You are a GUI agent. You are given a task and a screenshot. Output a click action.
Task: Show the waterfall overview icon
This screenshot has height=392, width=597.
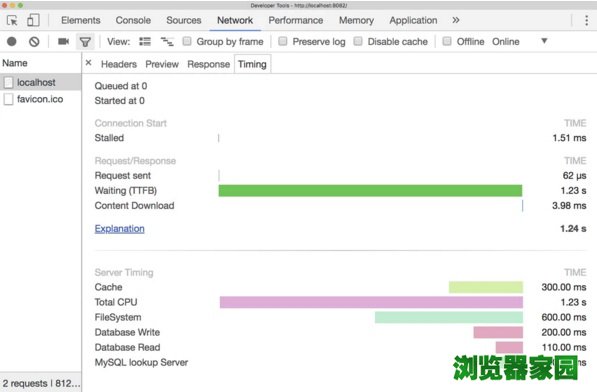pyautogui.click(x=167, y=41)
